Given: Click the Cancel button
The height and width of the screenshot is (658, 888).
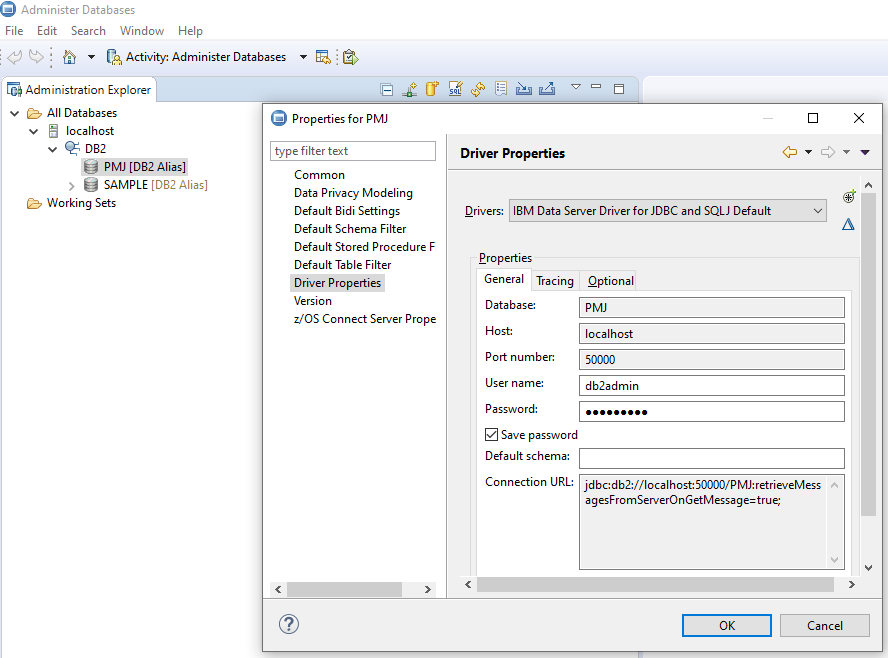Looking at the screenshot, I should [x=825, y=625].
